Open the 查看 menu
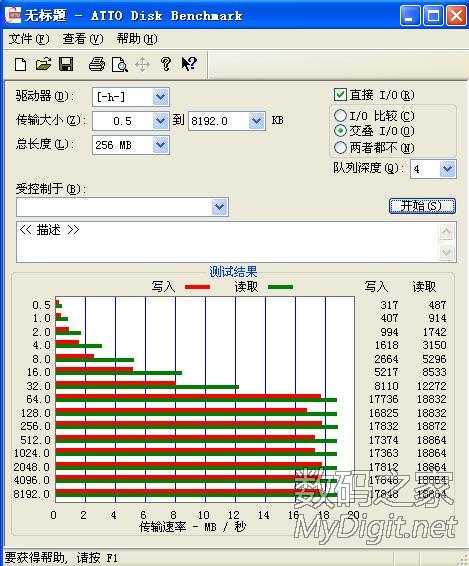 tap(83, 39)
